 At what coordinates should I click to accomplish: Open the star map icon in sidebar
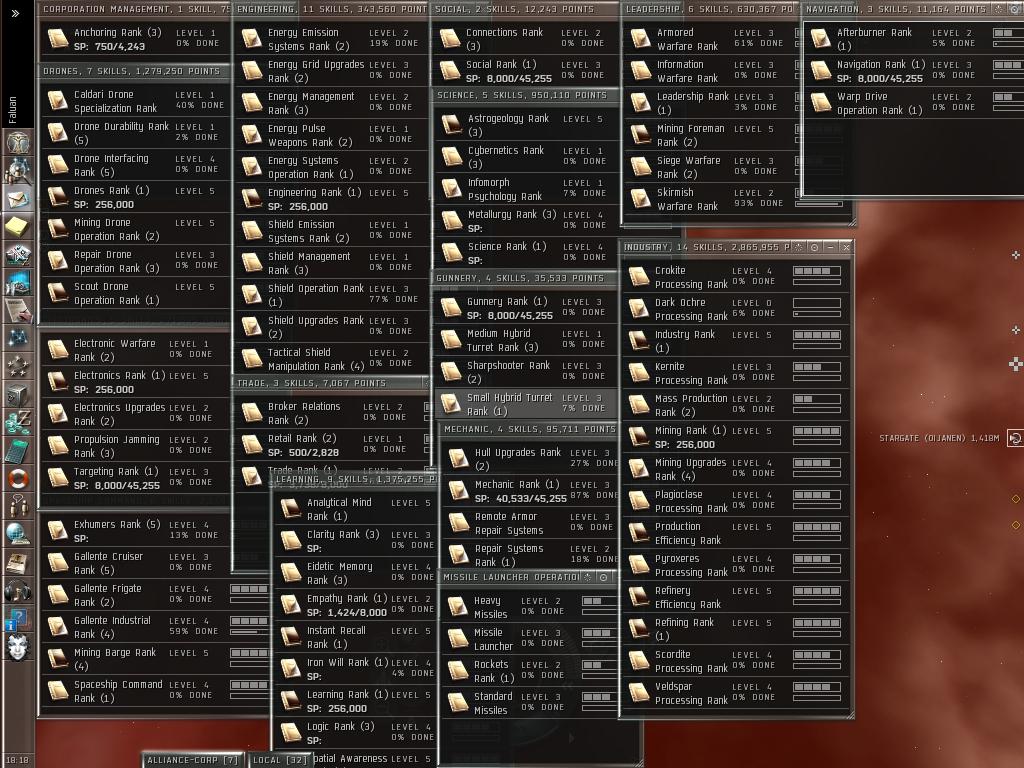[x=18, y=338]
